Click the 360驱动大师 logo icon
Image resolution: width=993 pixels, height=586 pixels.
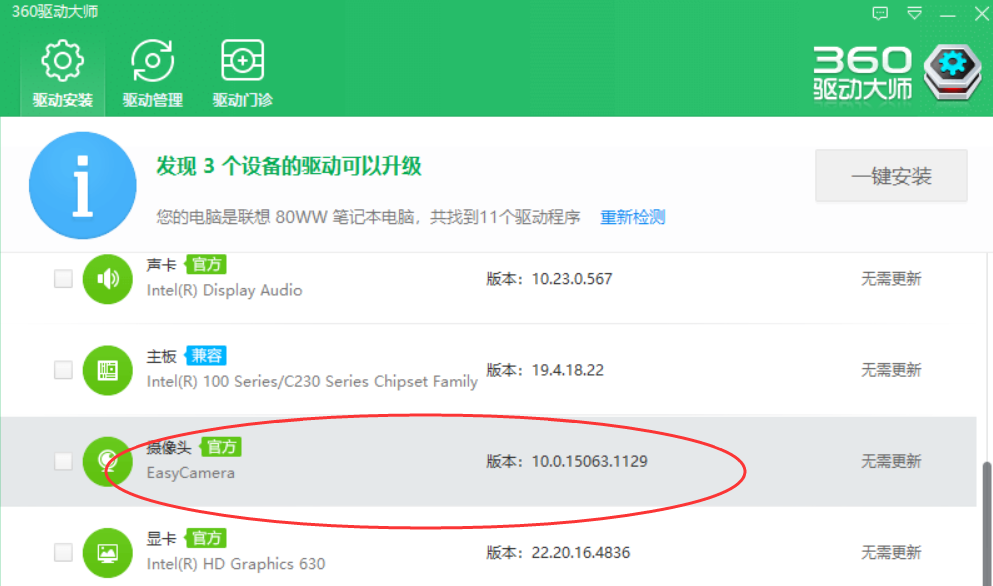point(952,73)
